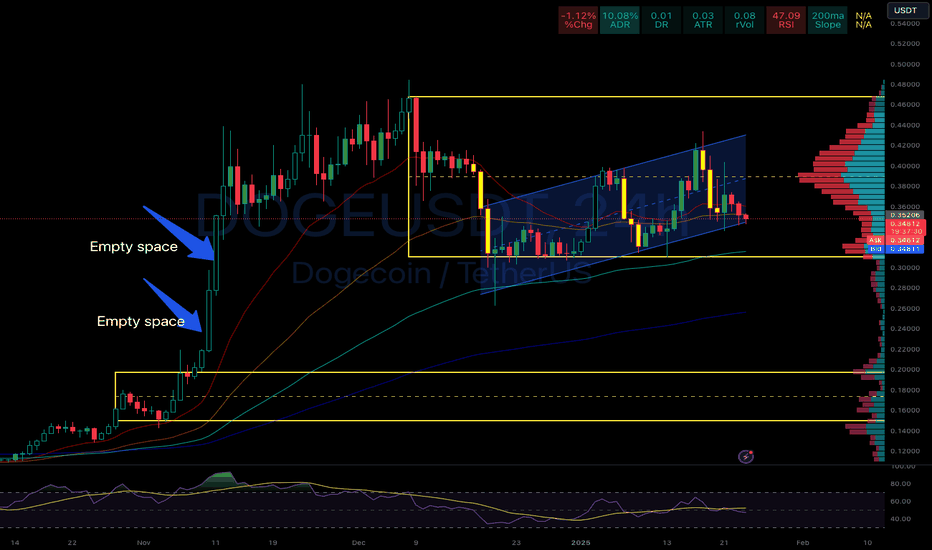Click the 0.40000 price scale label
The width and height of the screenshot is (932, 550).
[905, 166]
